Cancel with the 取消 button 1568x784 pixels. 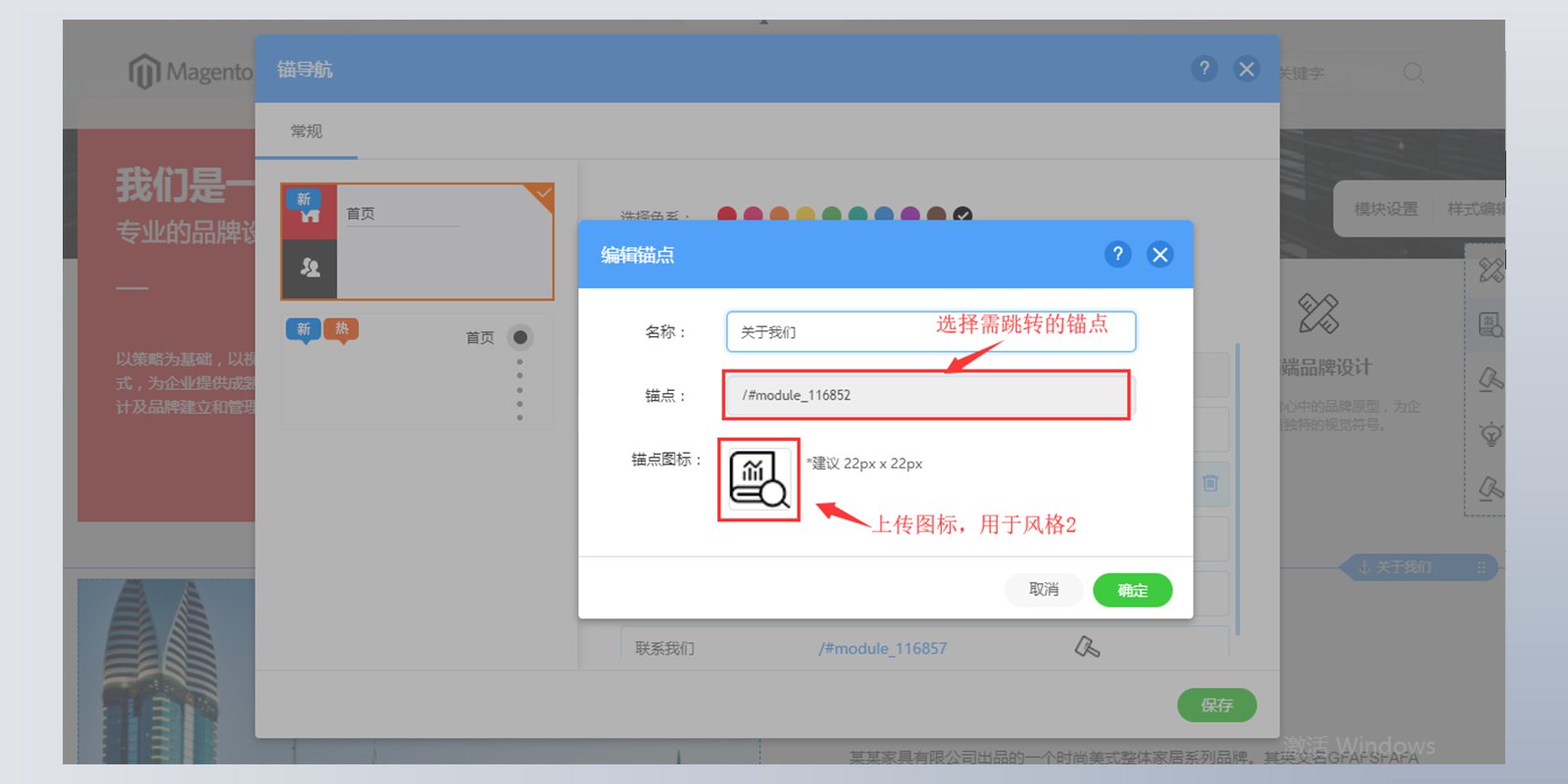[x=1044, y=589]
